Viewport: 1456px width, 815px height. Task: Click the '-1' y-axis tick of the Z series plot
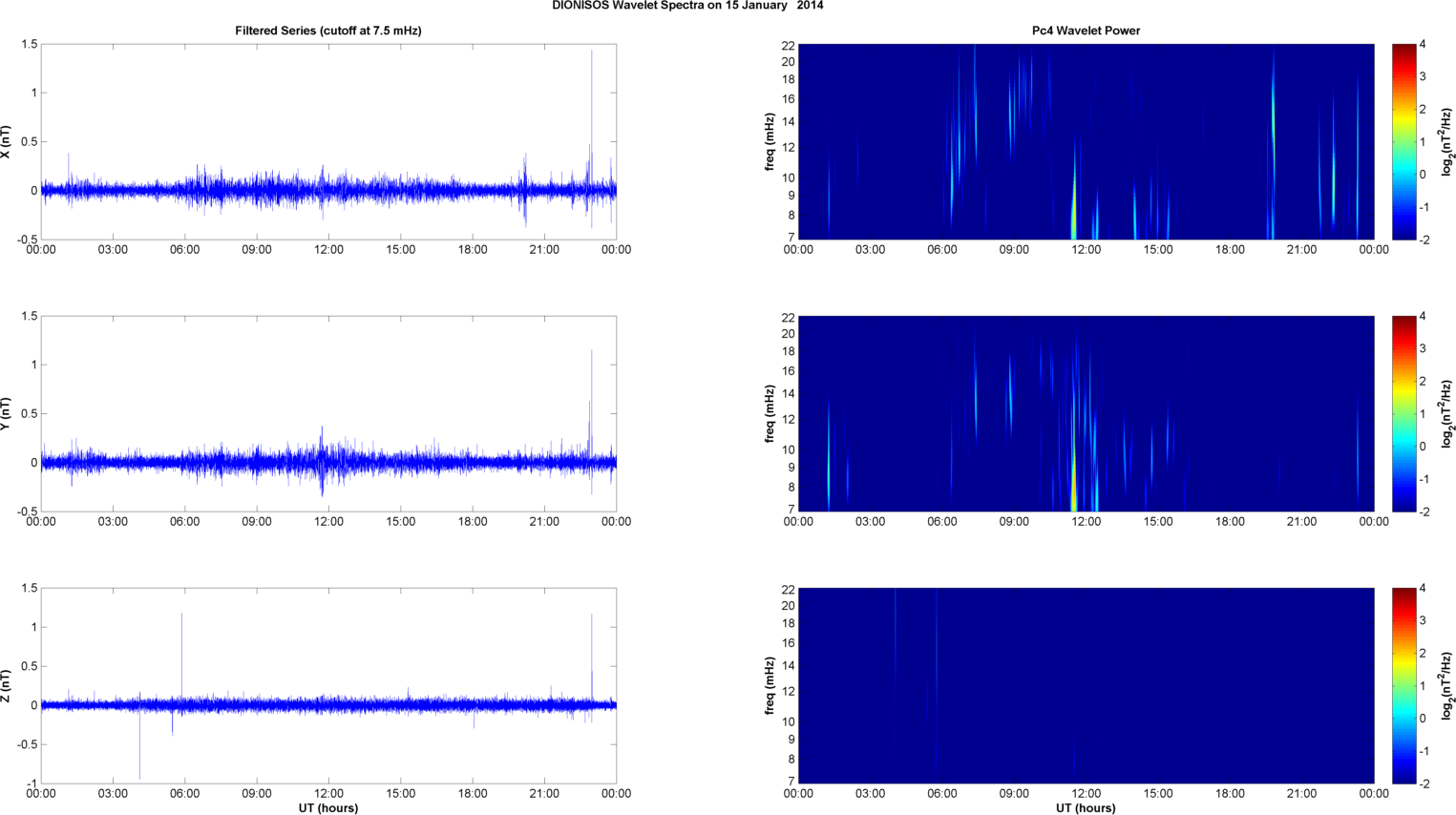coord(32,784)
